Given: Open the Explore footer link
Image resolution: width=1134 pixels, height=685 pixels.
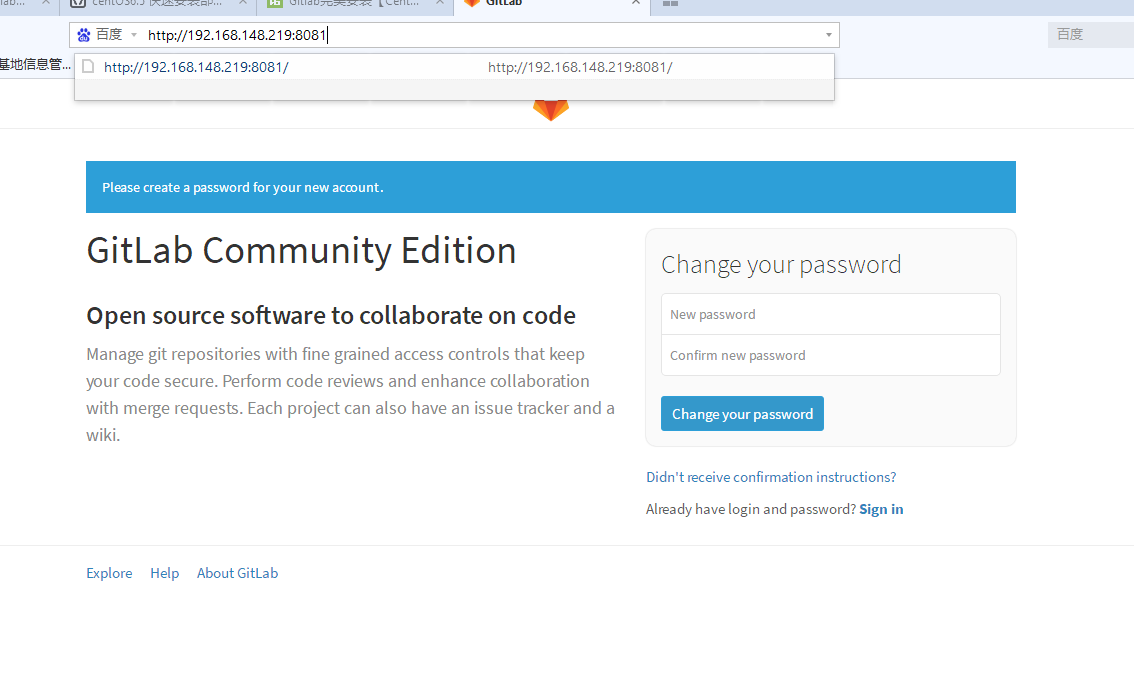Looking at the screenshot, I should click(x=109, y=573).
